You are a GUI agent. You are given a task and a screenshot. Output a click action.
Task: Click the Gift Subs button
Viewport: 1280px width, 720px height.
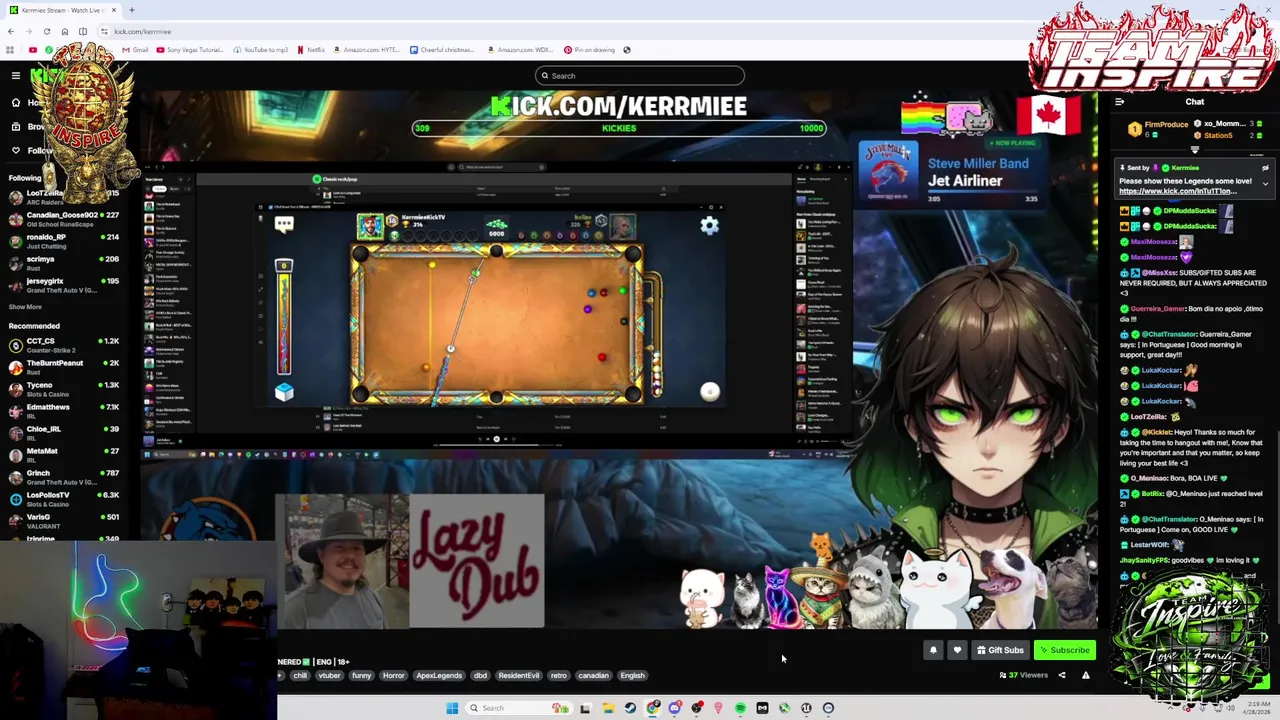(x=1000, y=650)
